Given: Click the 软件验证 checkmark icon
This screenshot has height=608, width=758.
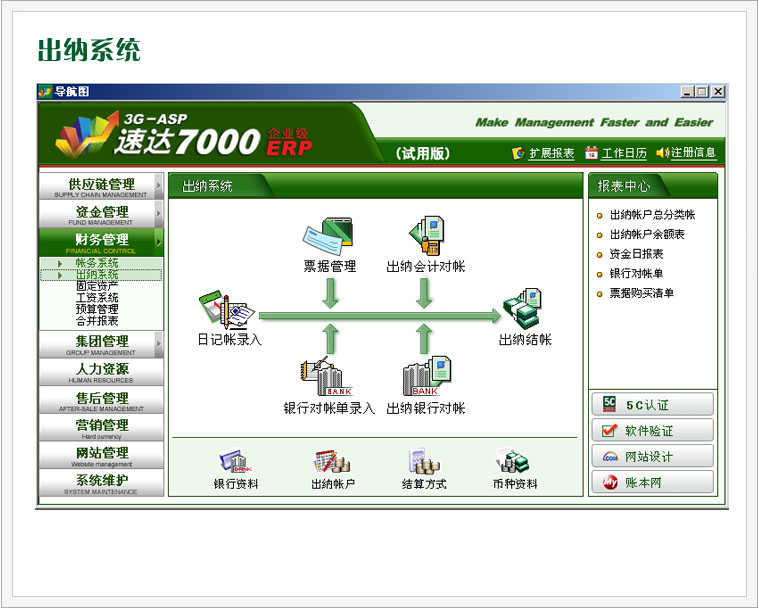Looking at the screenshot, I should click(x=610, y=430).
